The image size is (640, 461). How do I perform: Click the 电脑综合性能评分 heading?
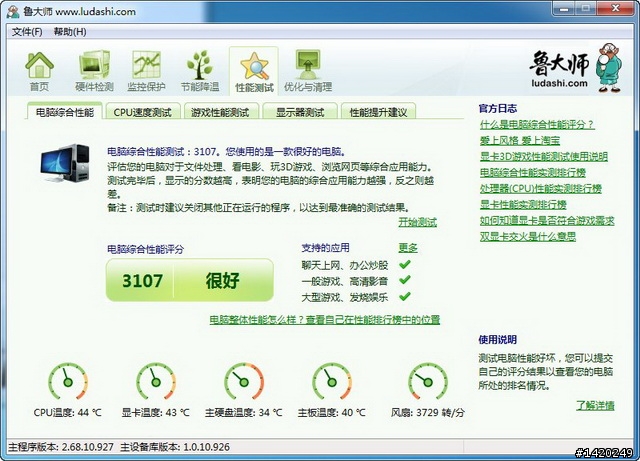(x=145, y=249)
